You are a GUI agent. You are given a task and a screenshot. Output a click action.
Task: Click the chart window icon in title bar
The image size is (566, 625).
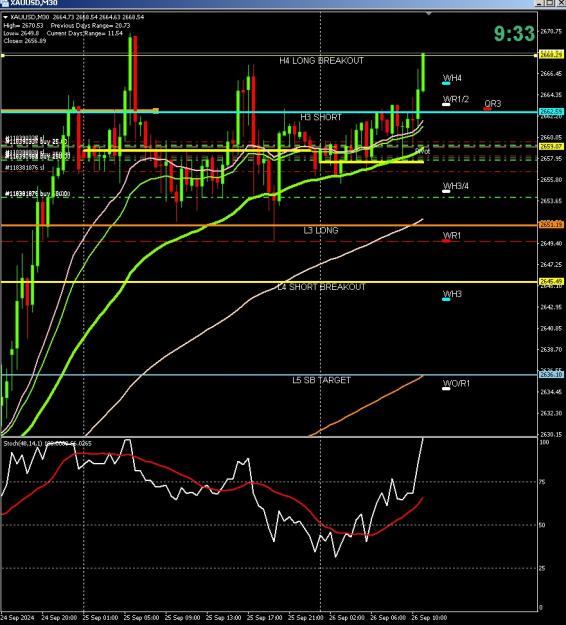point(5,3)
